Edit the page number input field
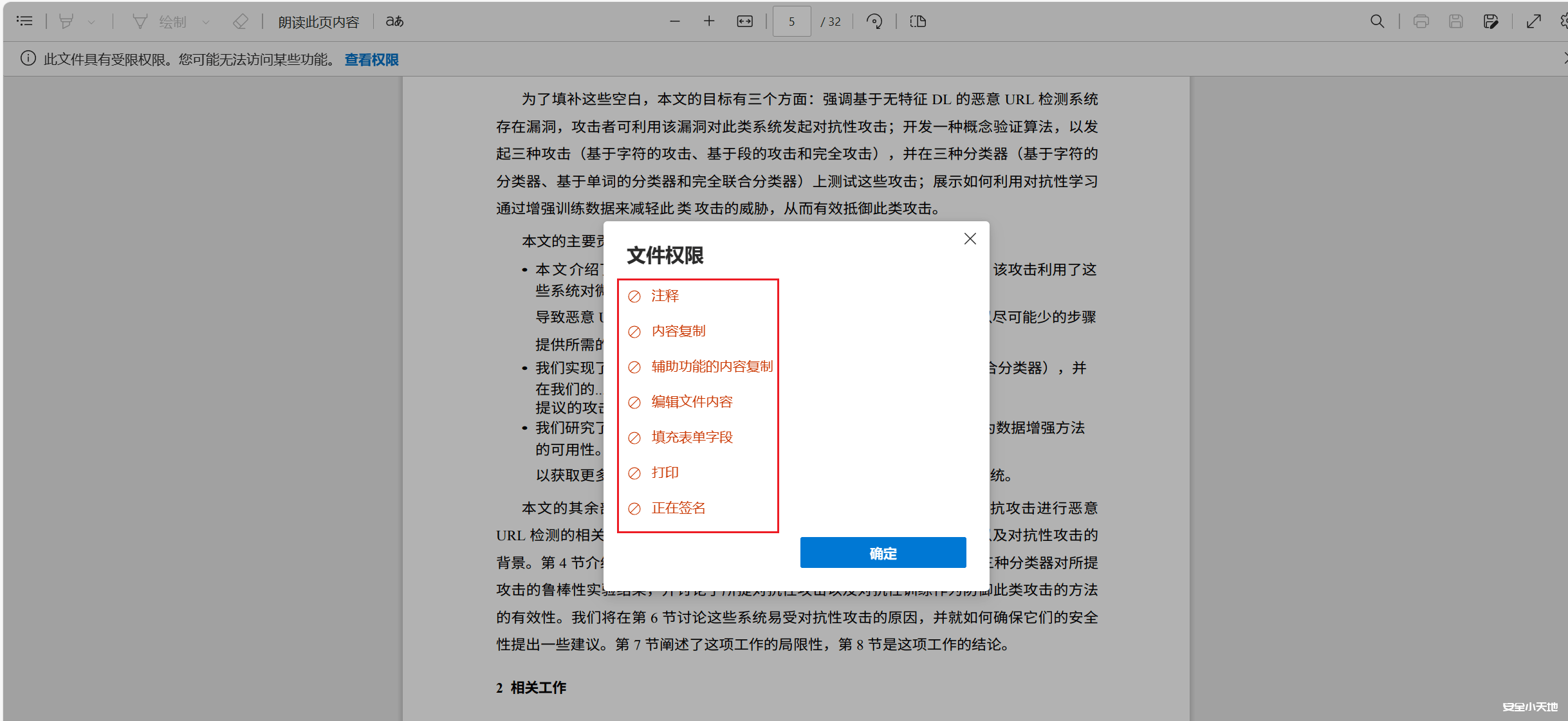Image resolution: width=1568 pixels, height=721 pixels. 791,21
